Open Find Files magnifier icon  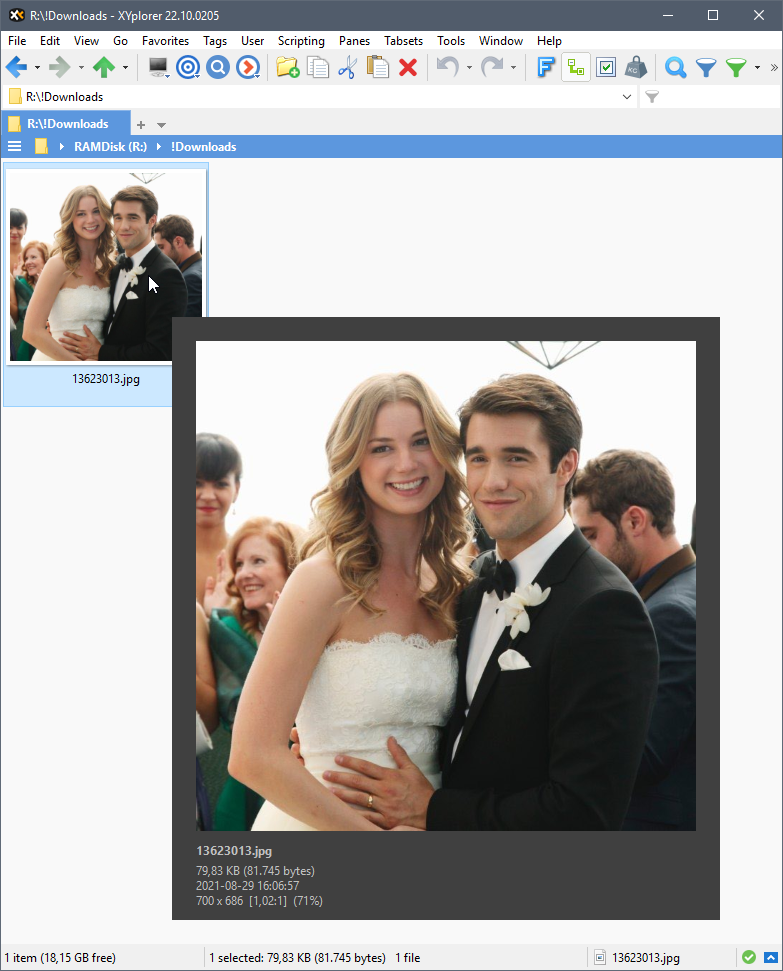pyautogui.click(x=676, y=68)
